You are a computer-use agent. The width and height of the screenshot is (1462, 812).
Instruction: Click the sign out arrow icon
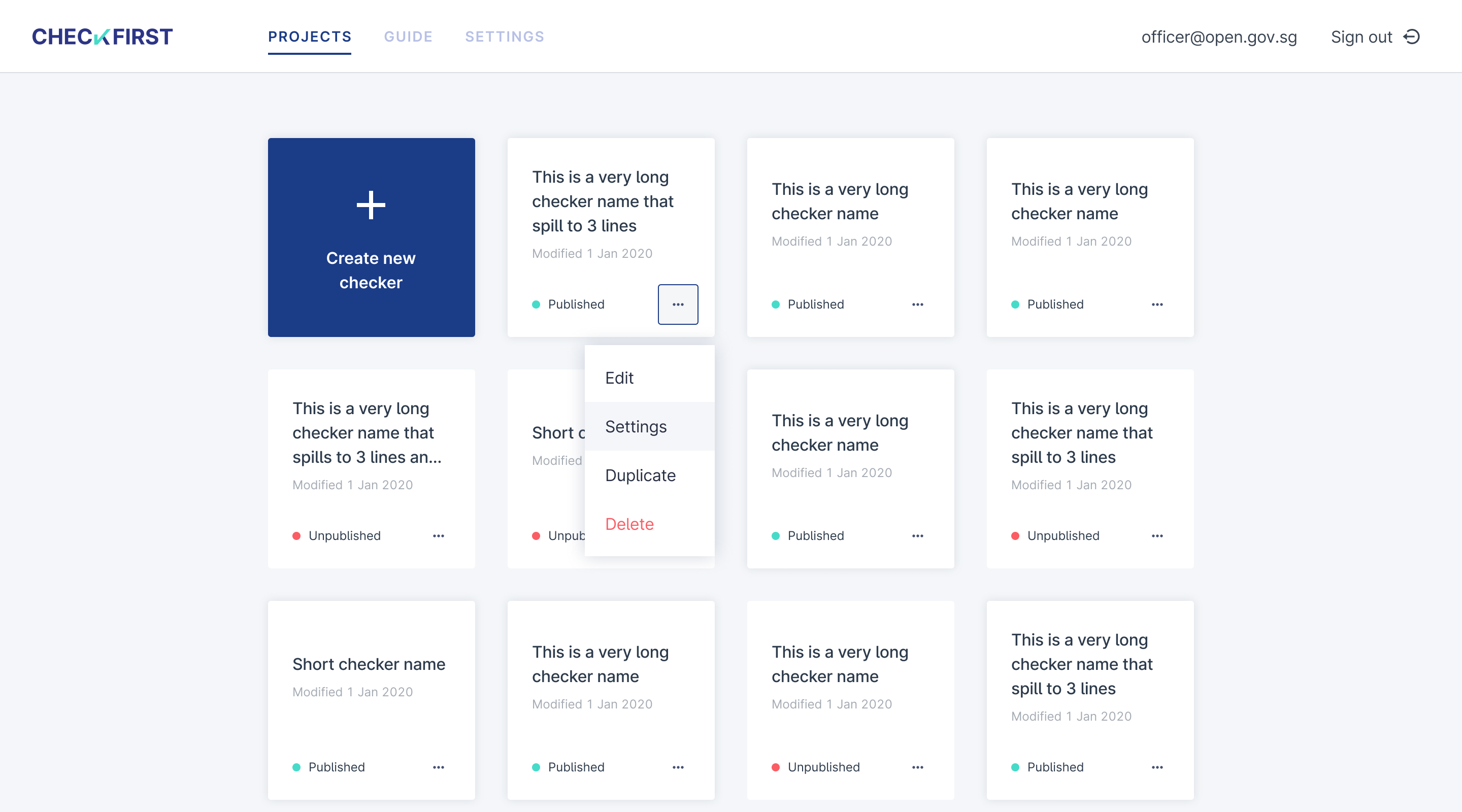1413,37
